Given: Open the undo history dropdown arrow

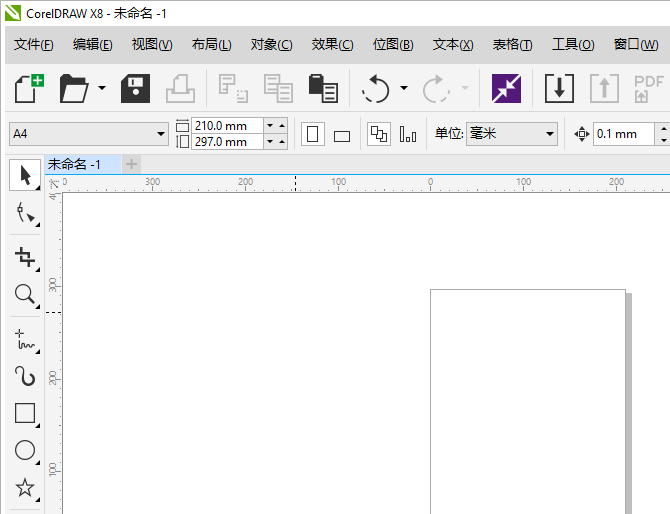Looking at the screenshot, I should pos(404,88).
